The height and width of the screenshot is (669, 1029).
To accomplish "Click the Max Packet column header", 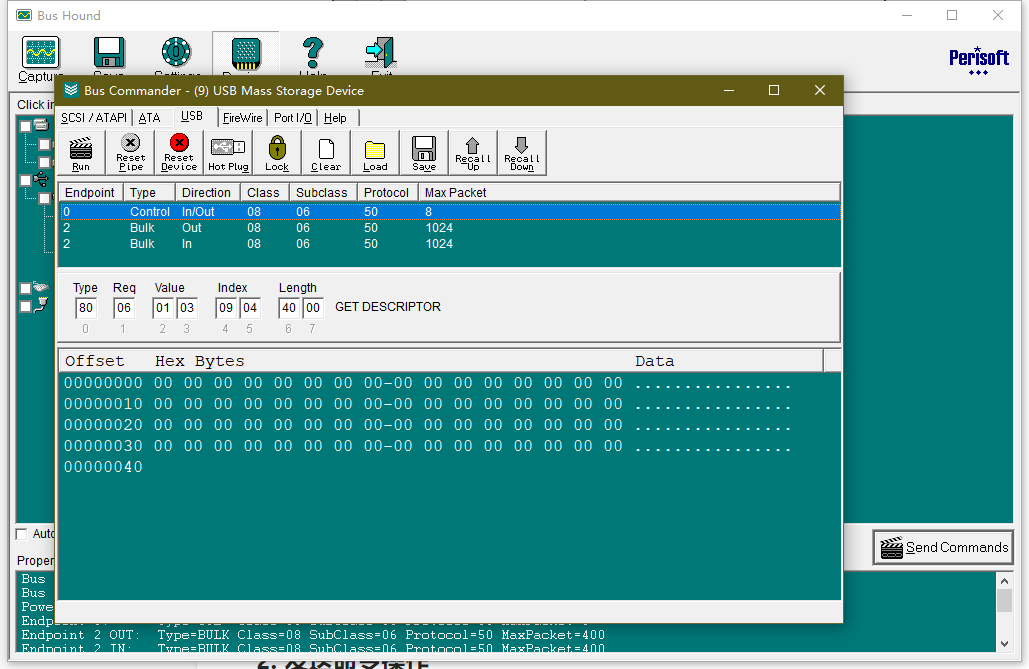I will click(629, 192).
